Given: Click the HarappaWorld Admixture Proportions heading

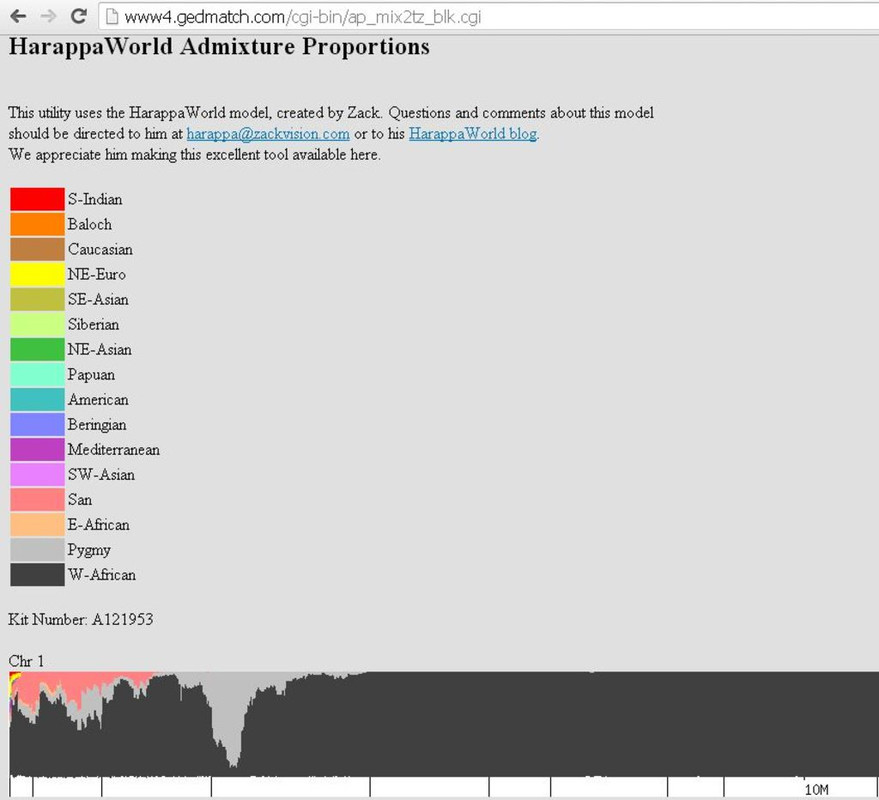Looking at the screenshot, I should 219,47.
